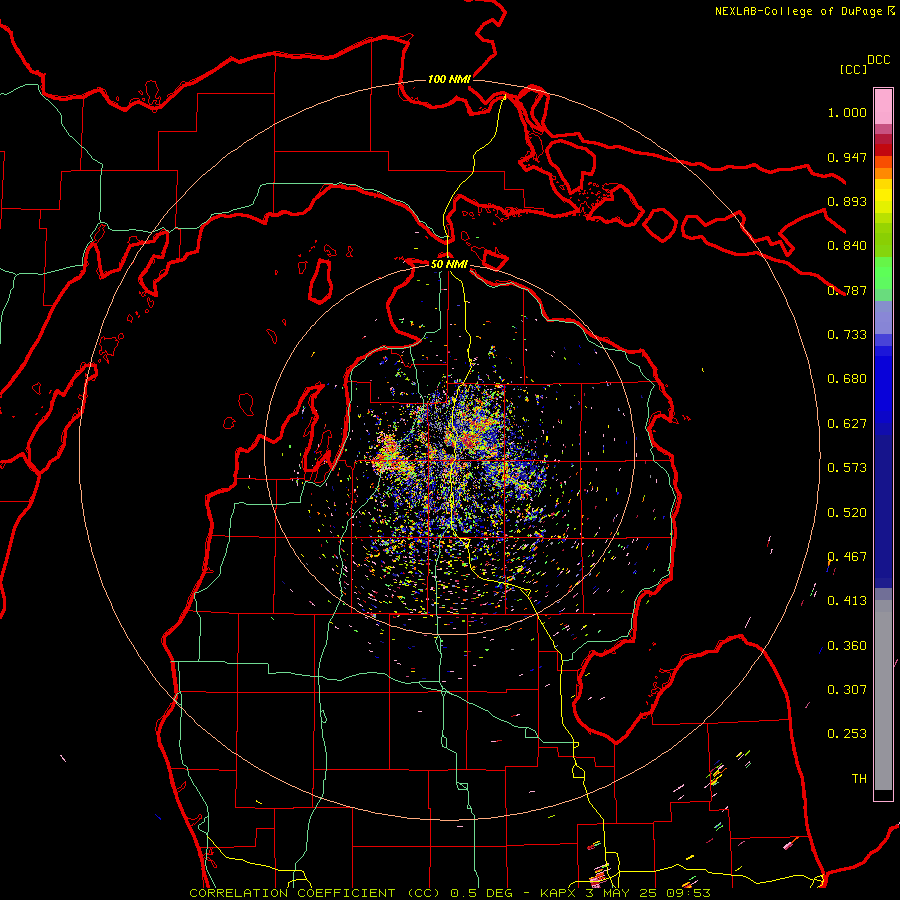900x900 pixels.
Task: Pick the long gray color bar segment
Action: [x=883, y=695]
